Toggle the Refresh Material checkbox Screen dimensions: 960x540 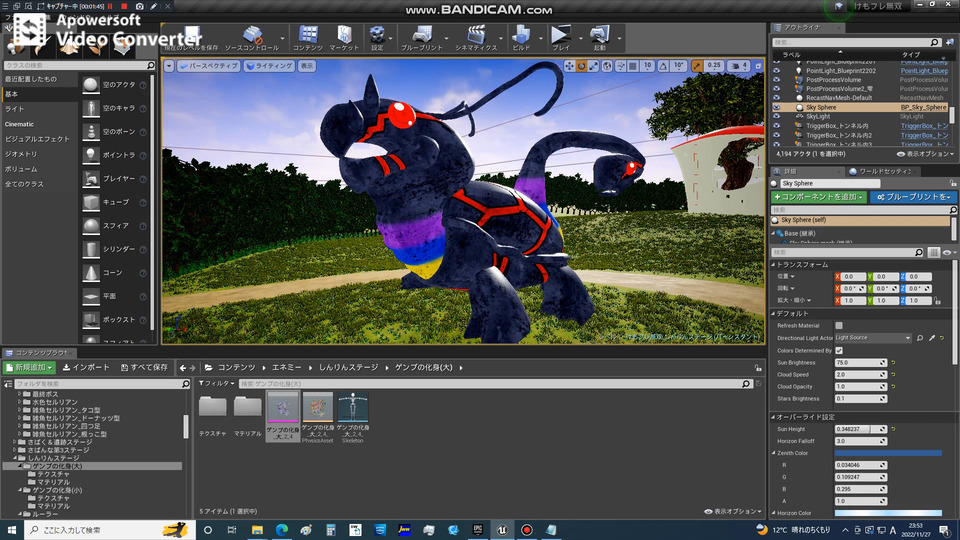(839, 326)
